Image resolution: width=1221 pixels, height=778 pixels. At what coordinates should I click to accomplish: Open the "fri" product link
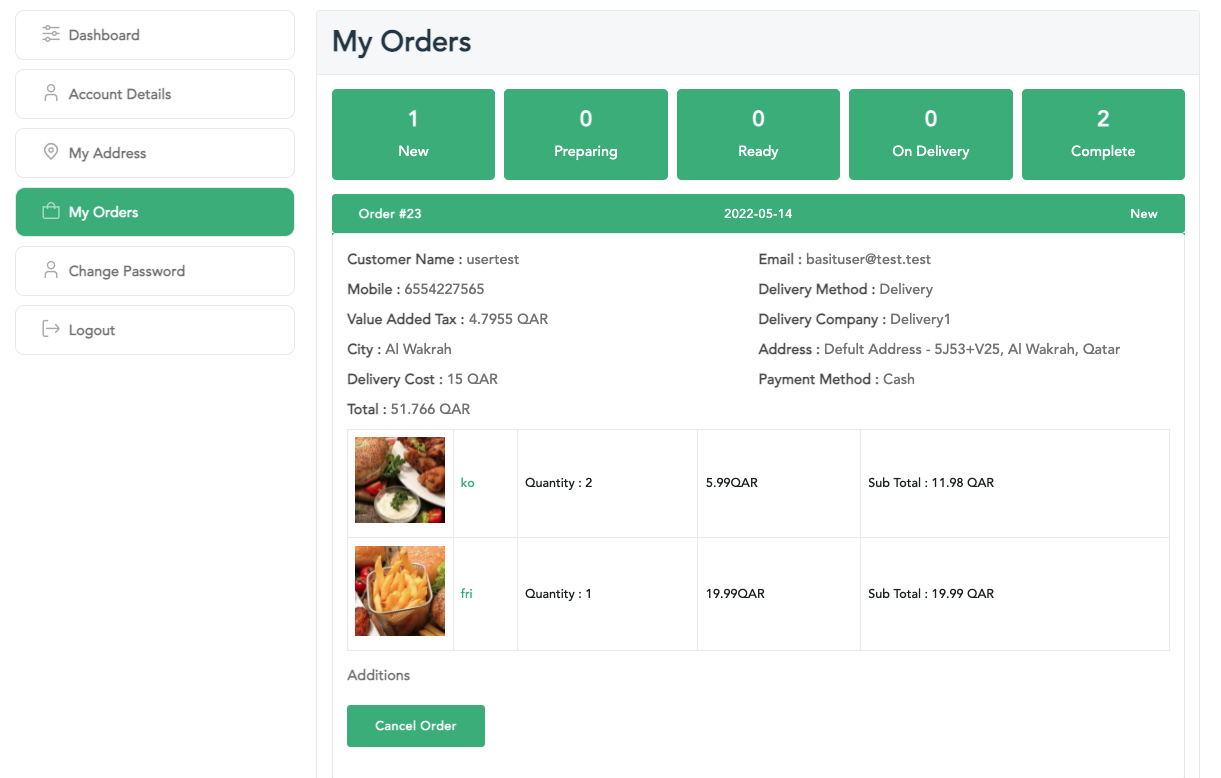tap(466, 594)
